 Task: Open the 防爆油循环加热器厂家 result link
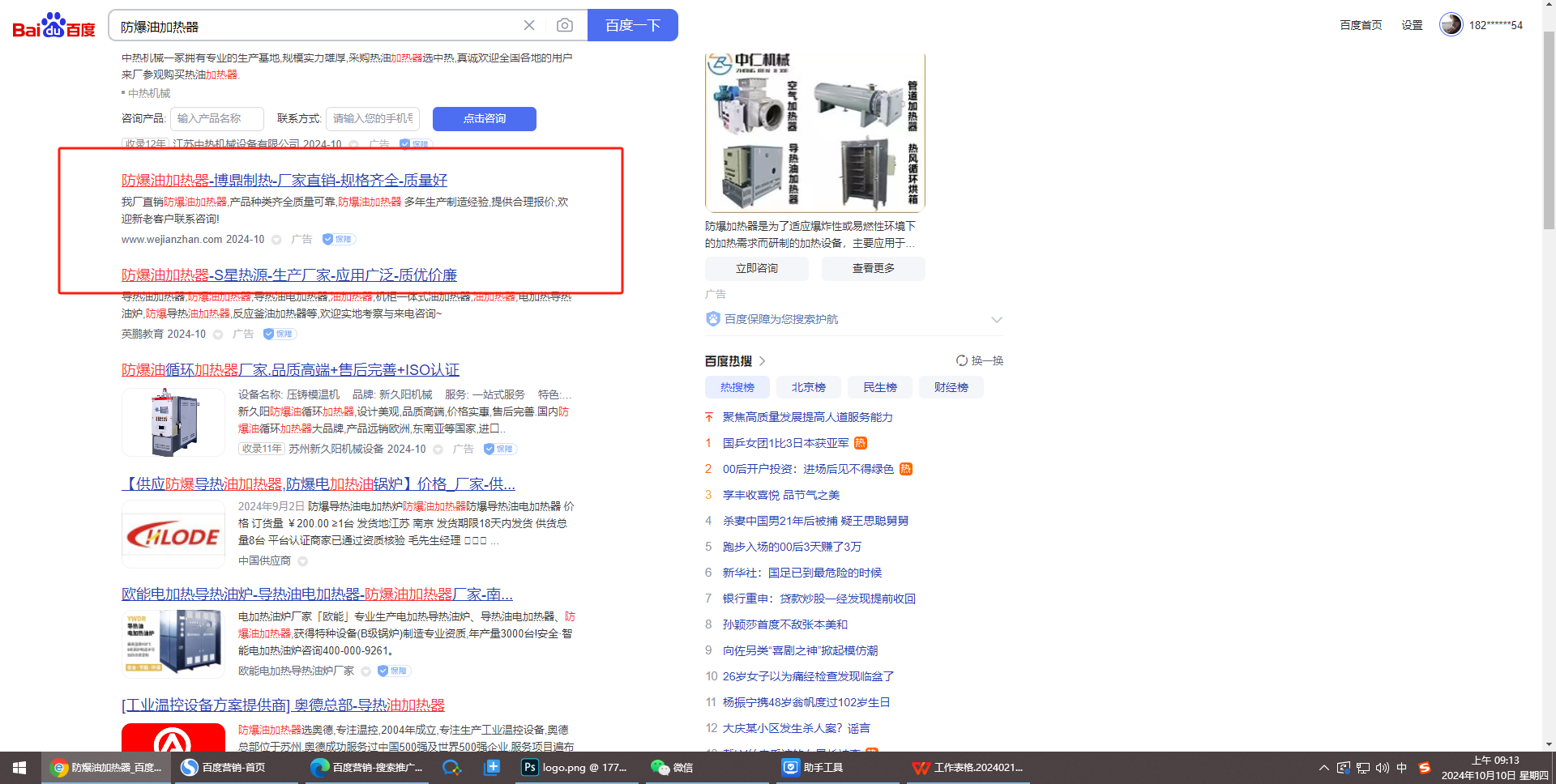tap(290, 369)
